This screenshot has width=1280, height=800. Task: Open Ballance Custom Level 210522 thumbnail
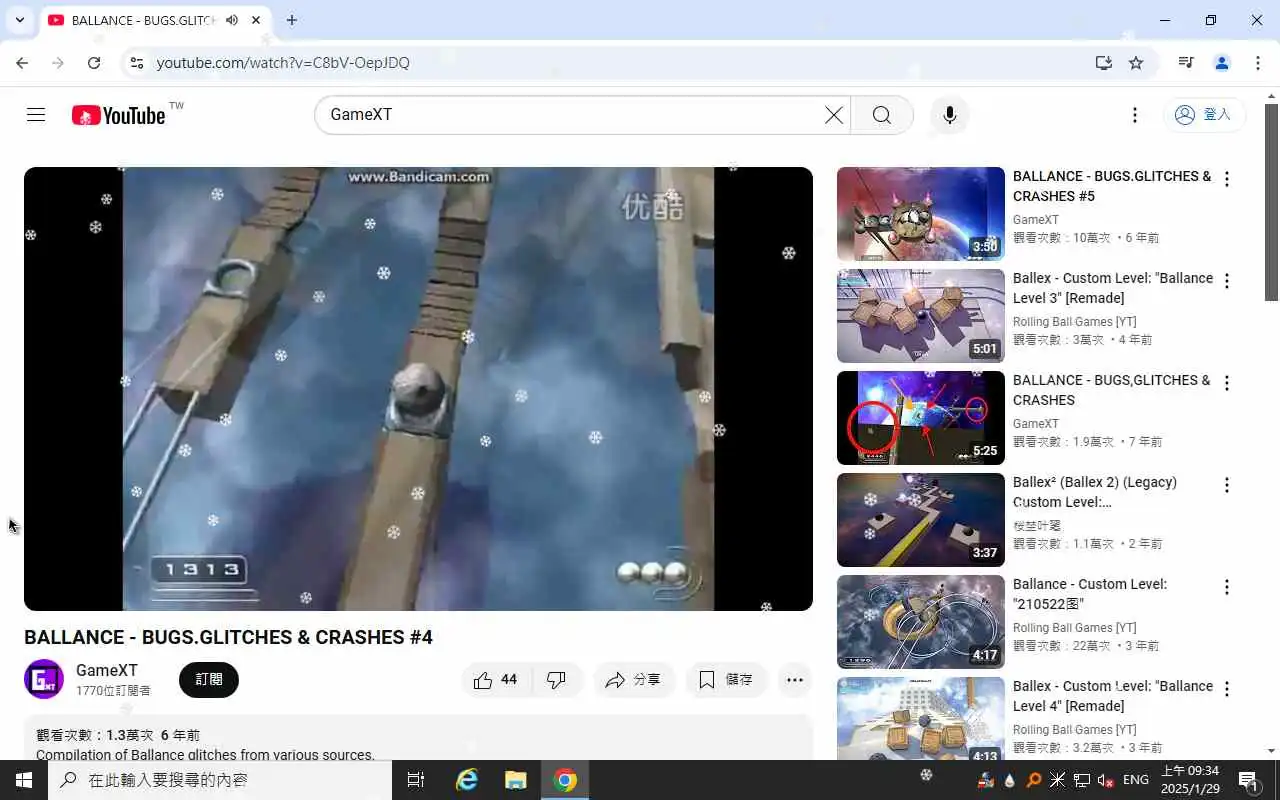[x=921, y=622]
